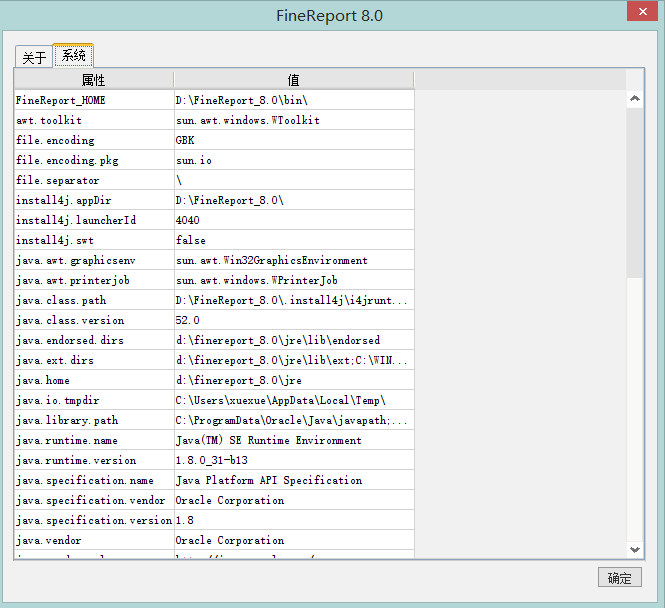665x608 pixels.
Task: Select the java.endorsed.dirs property cell
Action: click(94, 340)
